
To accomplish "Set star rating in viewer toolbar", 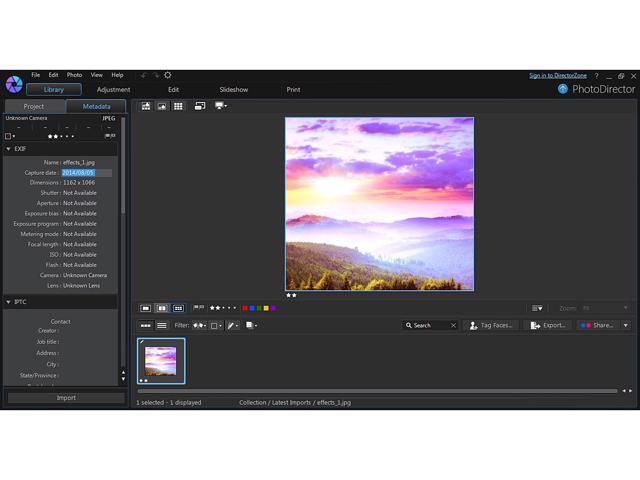I will (x=222, y=308).
